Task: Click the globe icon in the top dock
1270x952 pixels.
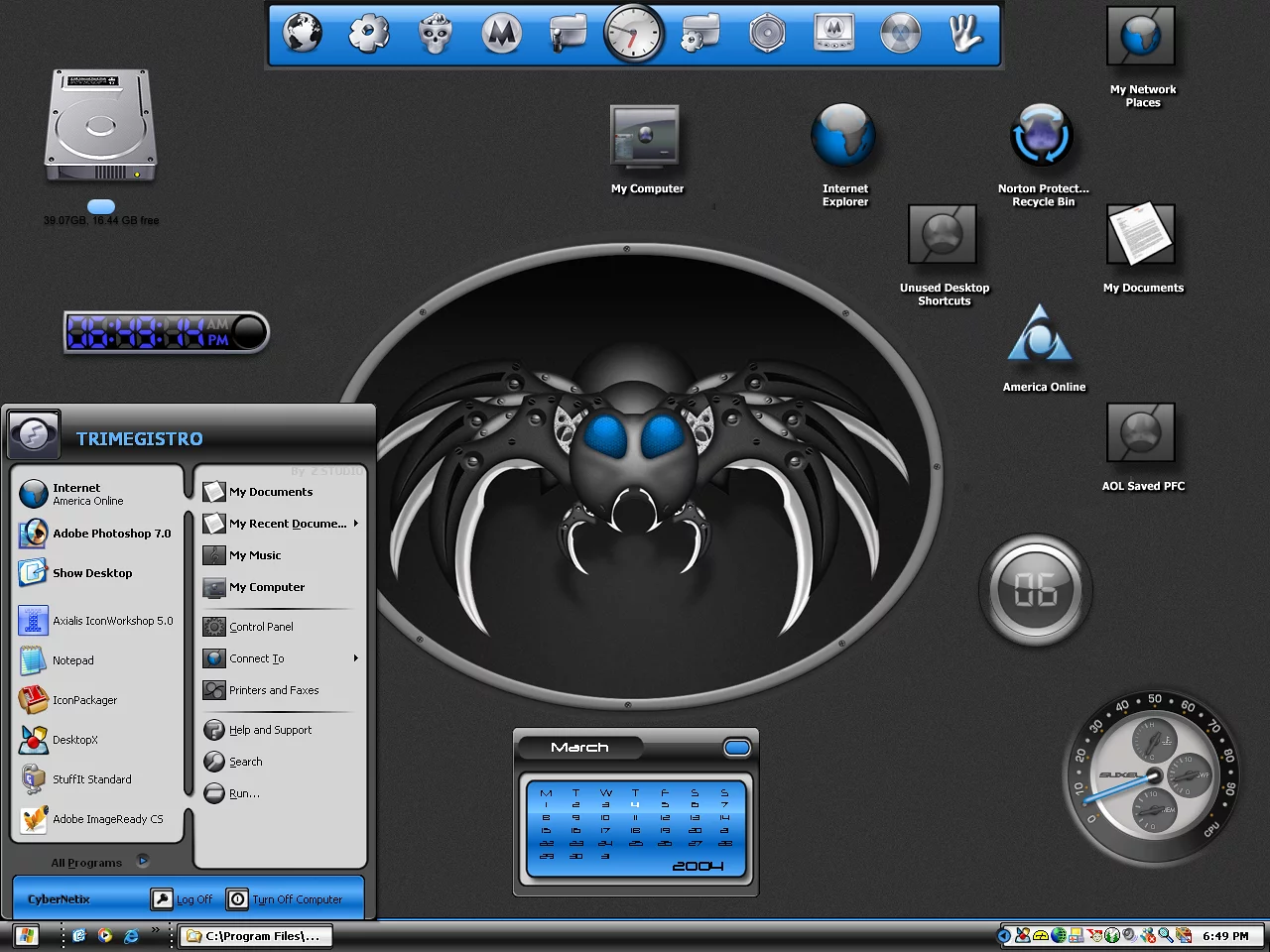Action: tap(303, 33)
